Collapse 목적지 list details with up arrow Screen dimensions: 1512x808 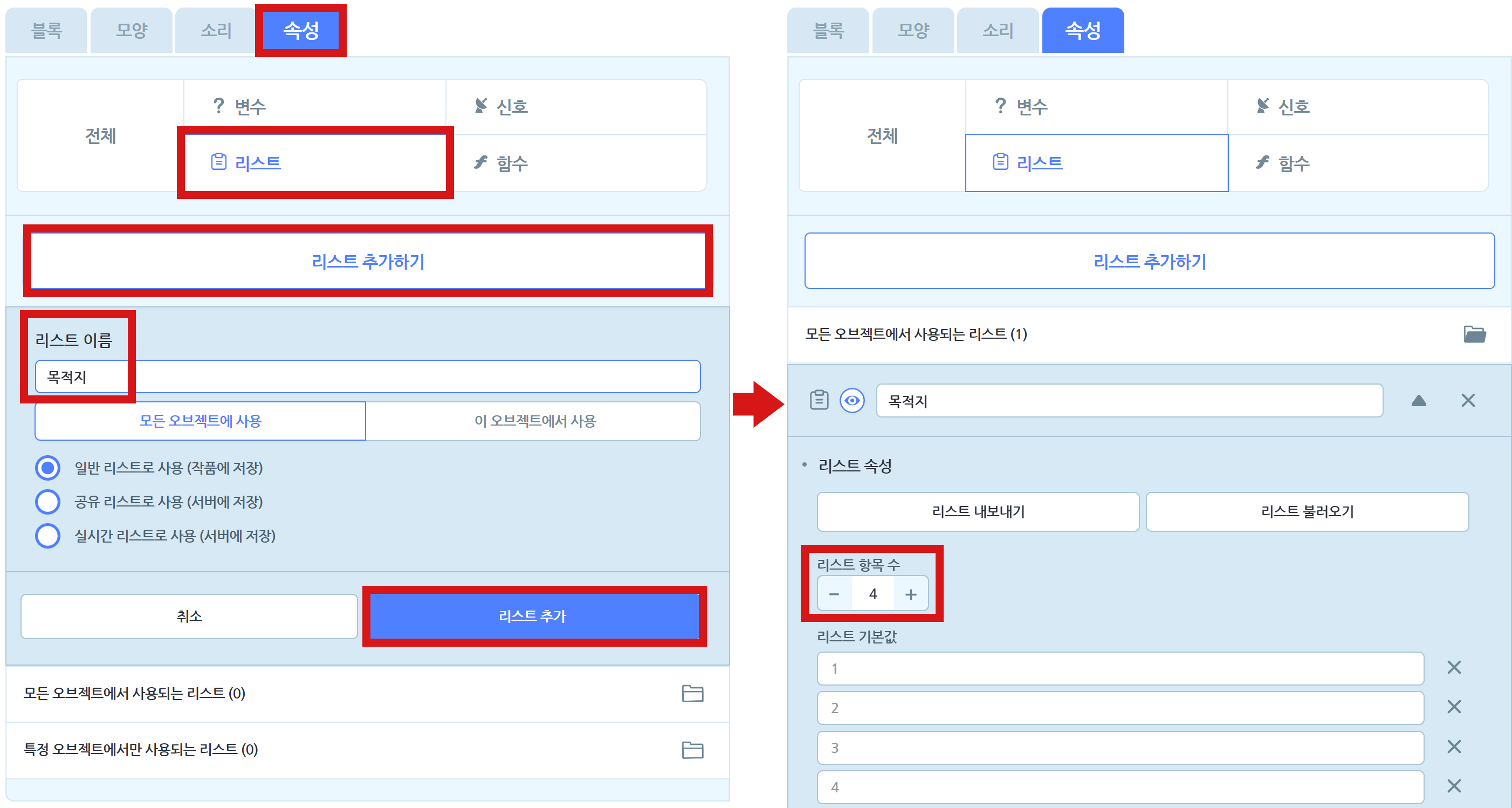pos(1419,400)
